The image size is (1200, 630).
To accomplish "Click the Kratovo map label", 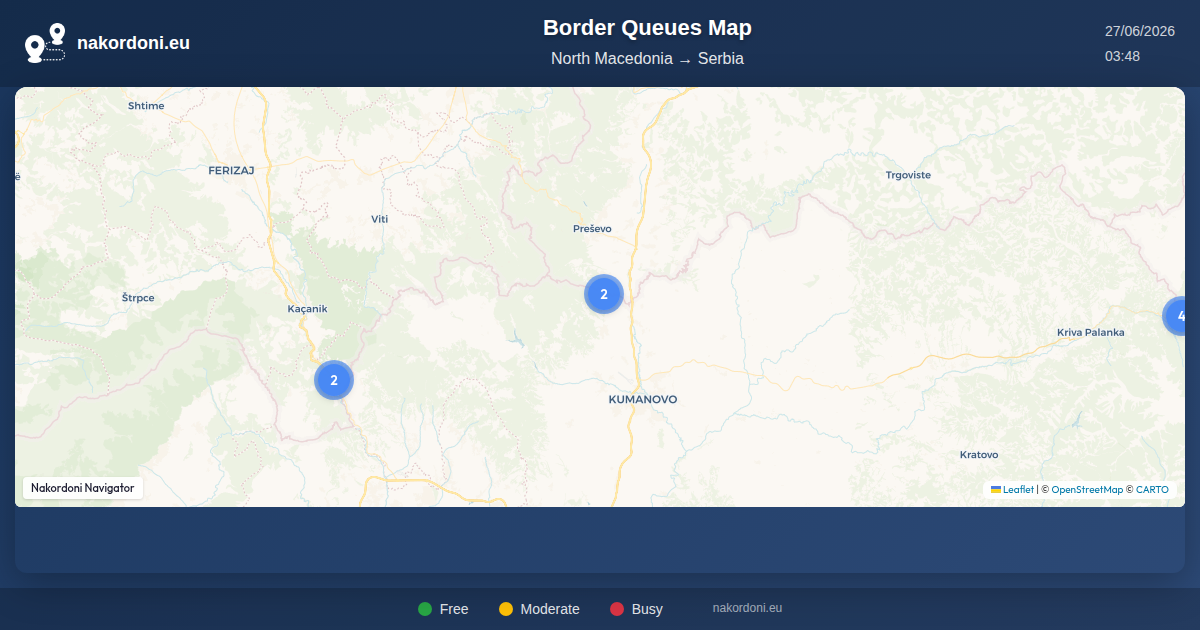I will click(979, 455).
